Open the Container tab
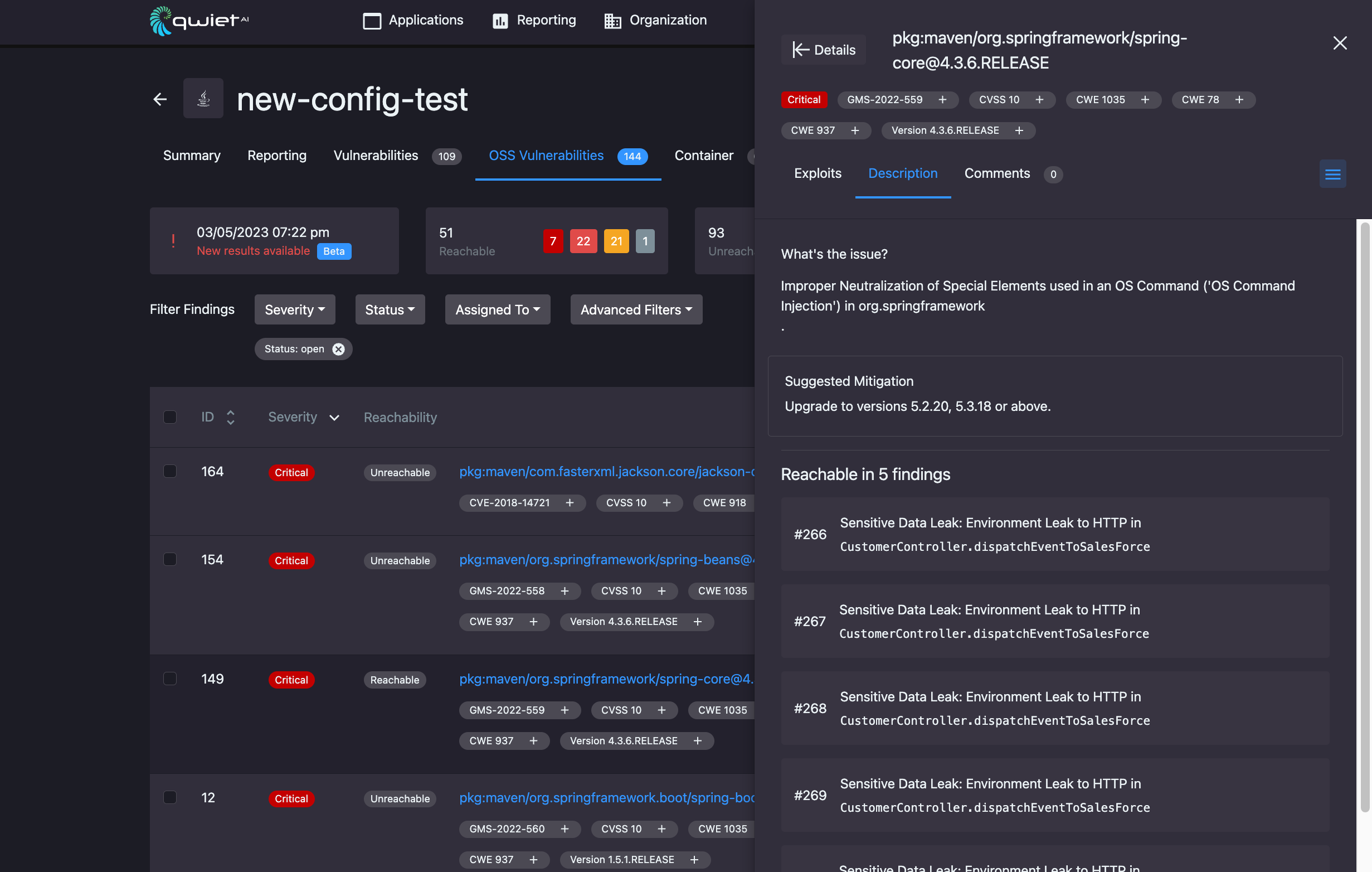Viewport: 1372px width, 872px height. 704,156
